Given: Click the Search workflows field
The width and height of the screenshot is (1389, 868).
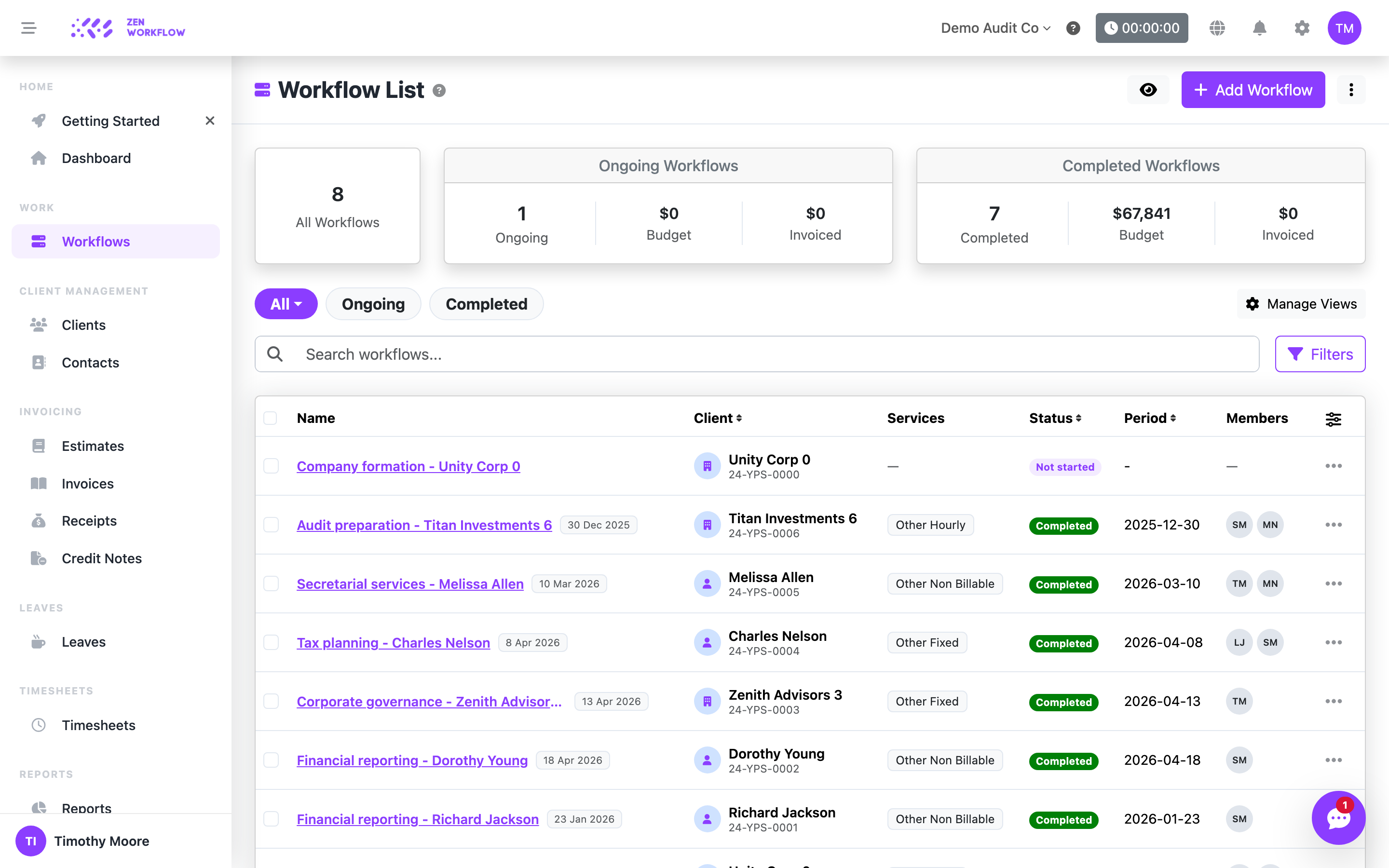Looking at the screenshot, I should pyautogui.click(x=757, y=354).
